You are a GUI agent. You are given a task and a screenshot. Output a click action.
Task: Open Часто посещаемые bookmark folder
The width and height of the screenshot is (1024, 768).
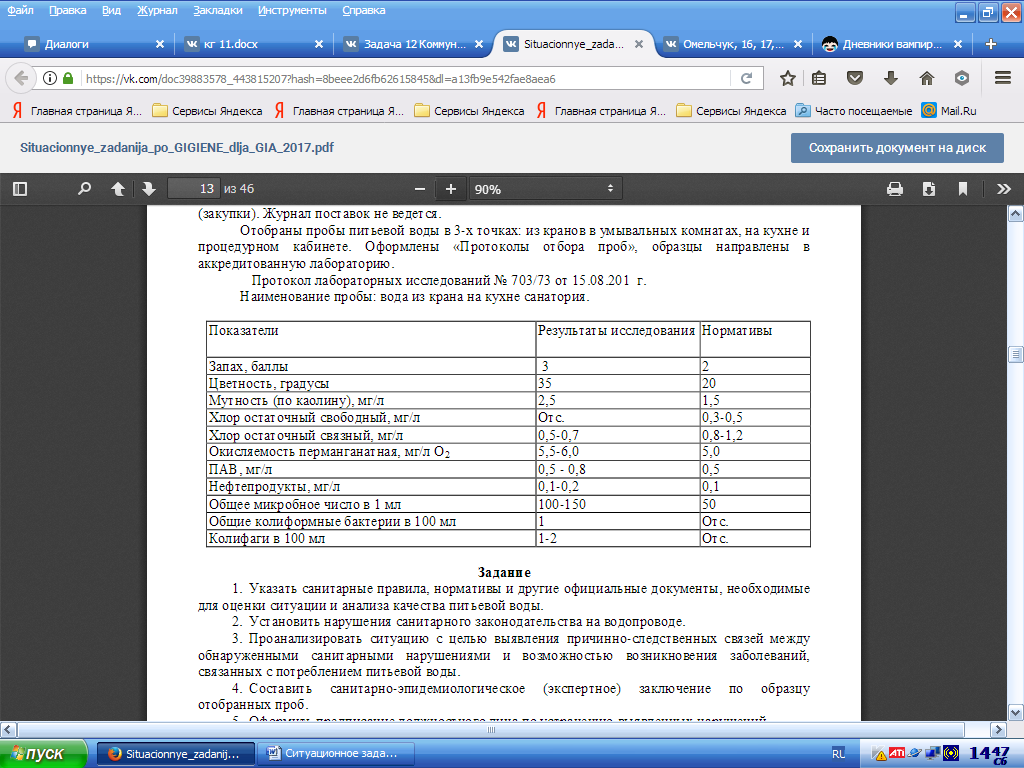point(854,111)
